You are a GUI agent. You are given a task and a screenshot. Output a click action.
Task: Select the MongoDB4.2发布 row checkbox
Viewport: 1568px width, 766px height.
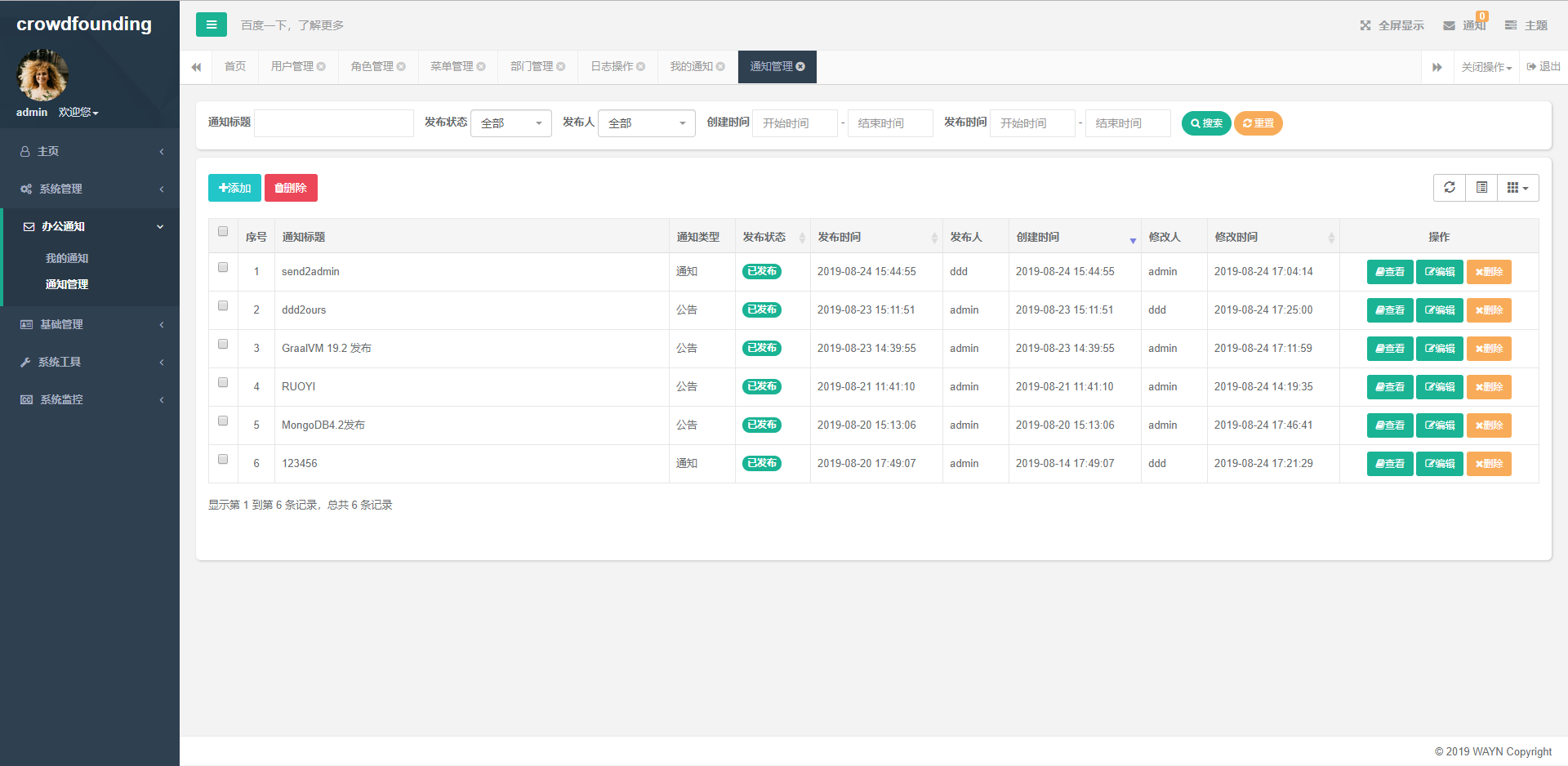pos(223,421)
